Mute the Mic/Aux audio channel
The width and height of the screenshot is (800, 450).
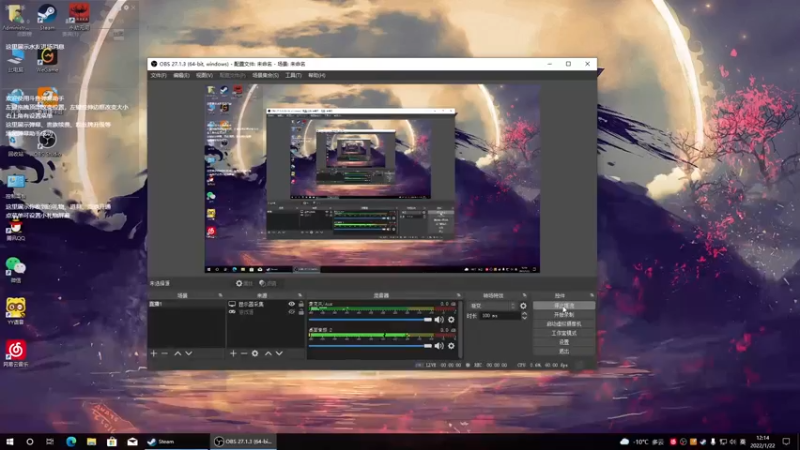[439, 320]
